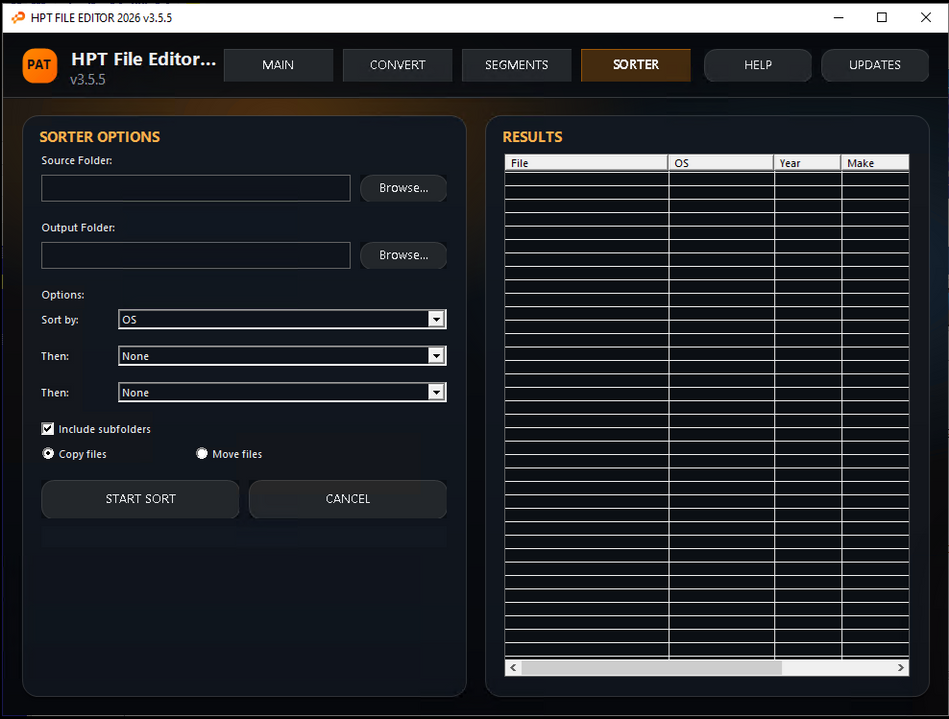949x719 pixels.
Task: Select the Move files radio option
Action: (202, 454)
